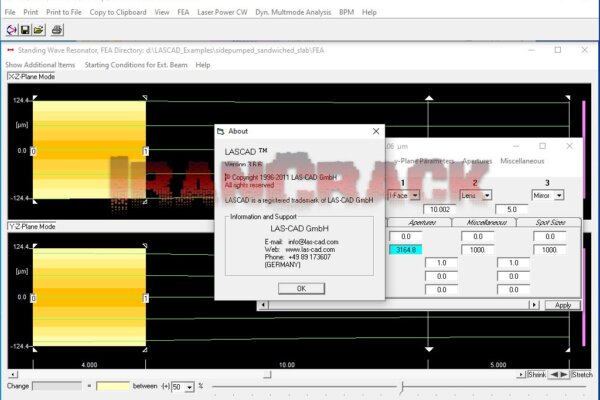Click the 1000. field under element 3

pyautogui.click(x=549, y=250)
